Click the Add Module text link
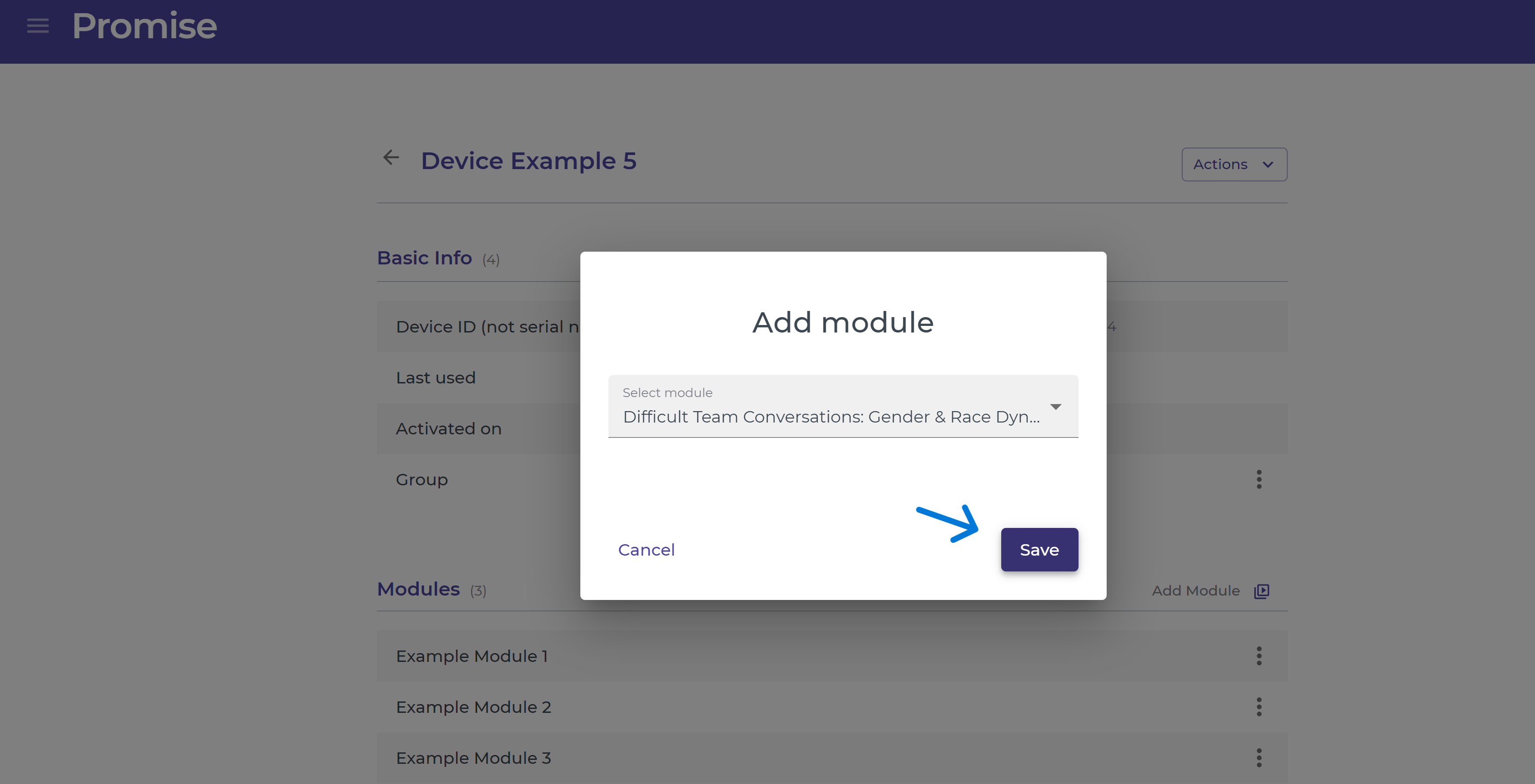 pos(1195,591)
